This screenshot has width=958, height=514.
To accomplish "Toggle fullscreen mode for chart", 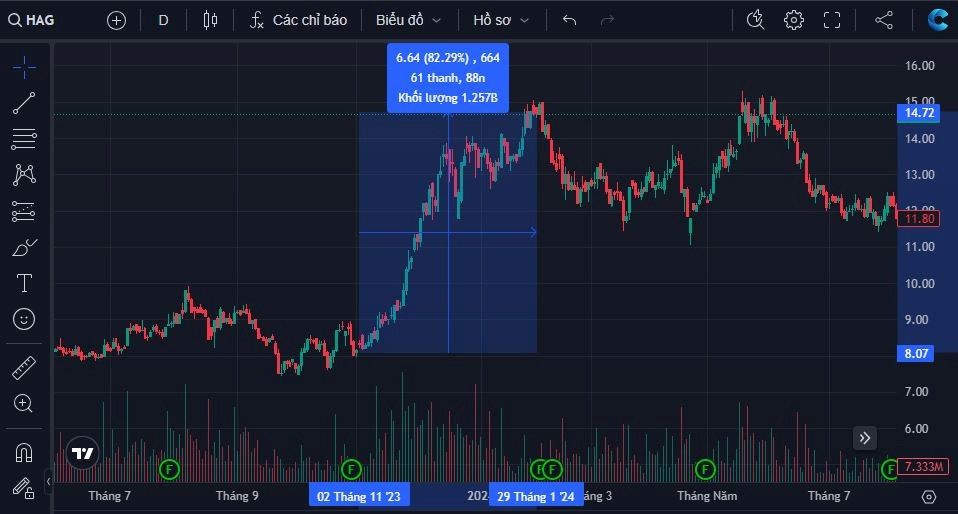I will pyautogui.click(x=832, y=20).
